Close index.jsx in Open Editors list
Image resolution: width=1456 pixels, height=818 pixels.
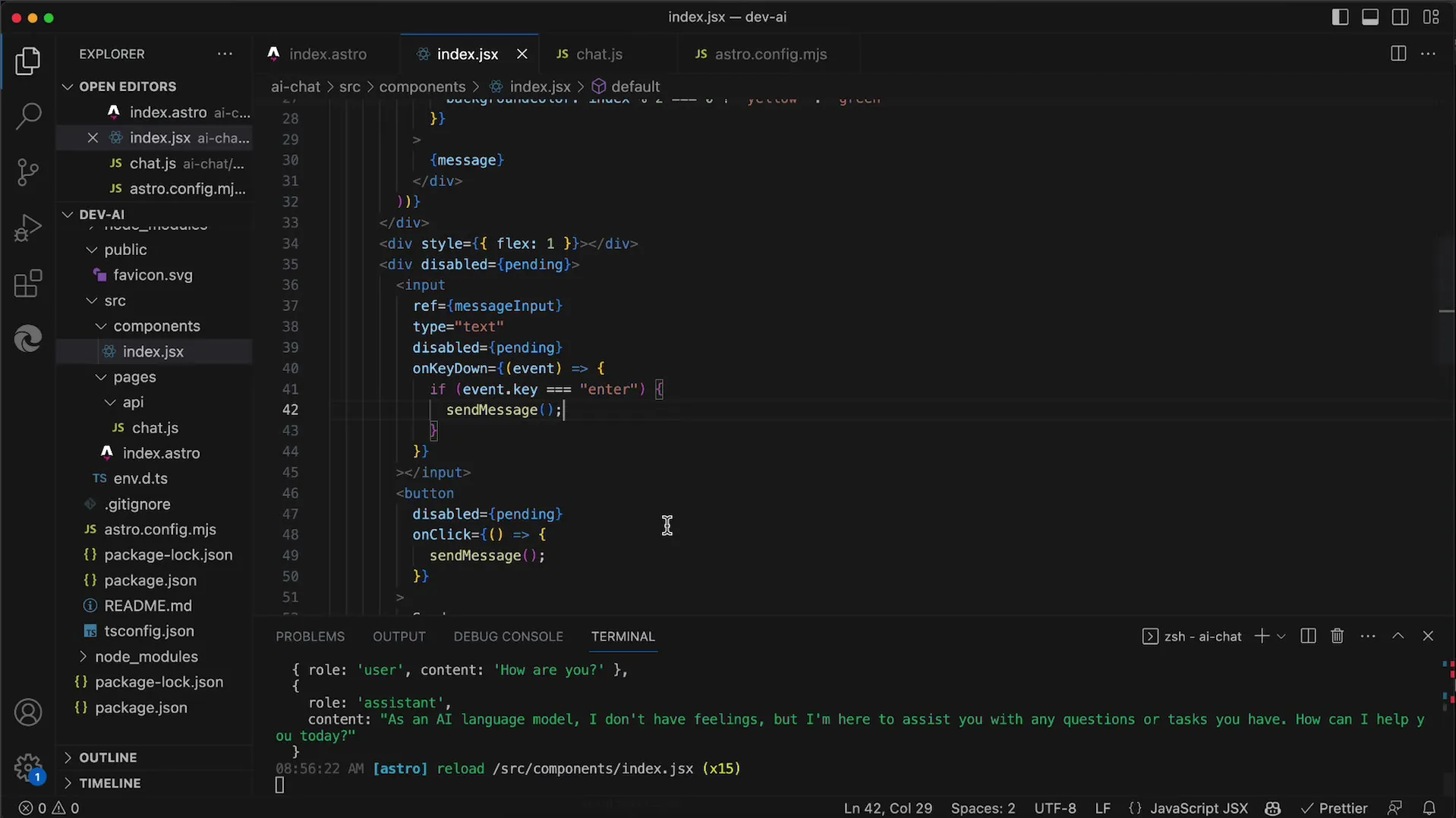click(x=93, y=138)
